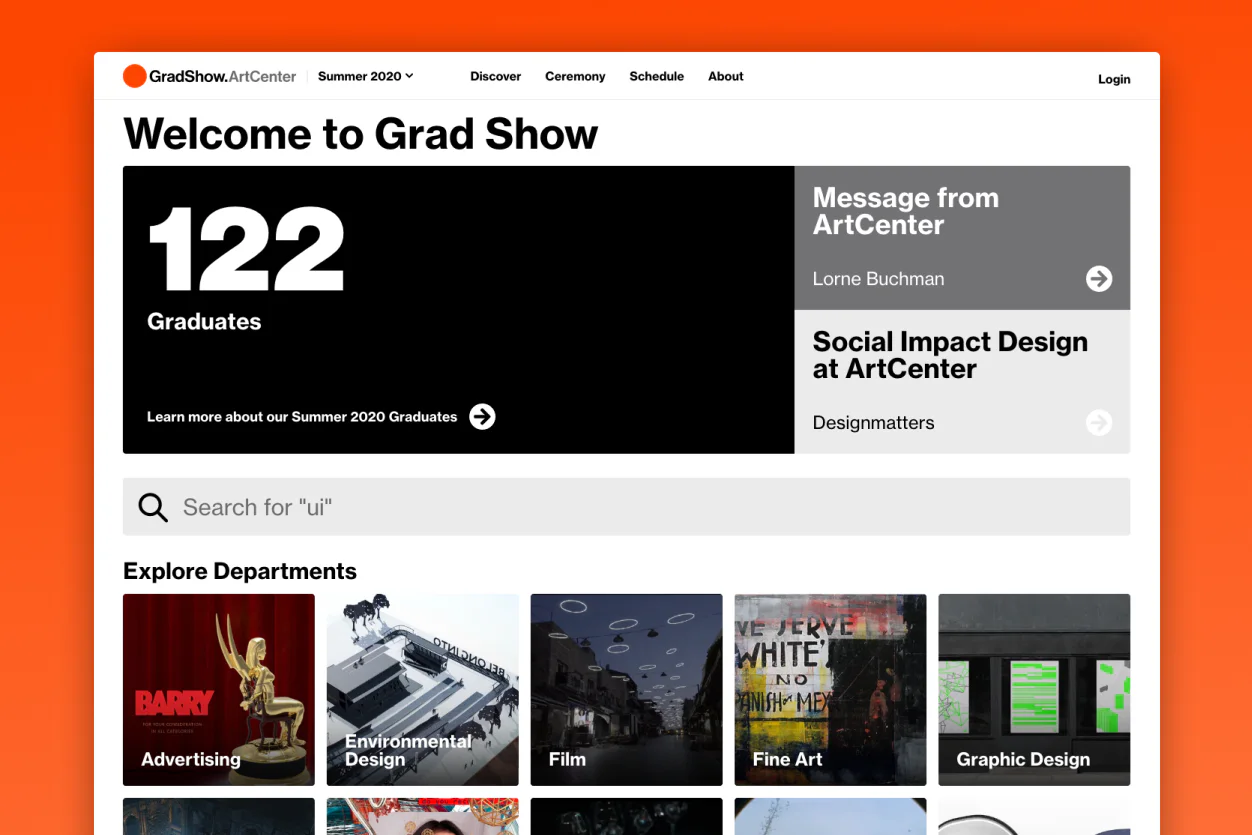The width and height of the screenshot is (1252, 835).
Task: Click the Lorne Buchman name text
Action: pos(878,279)
